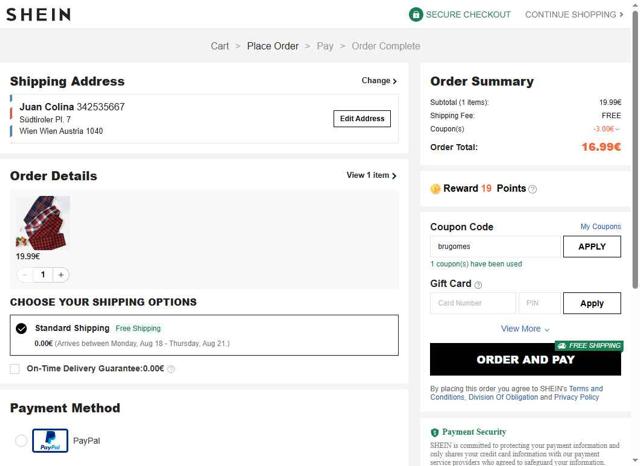640x466 pixels.
Task: Click the PayPal logo icon
Action: coord(50,441)
